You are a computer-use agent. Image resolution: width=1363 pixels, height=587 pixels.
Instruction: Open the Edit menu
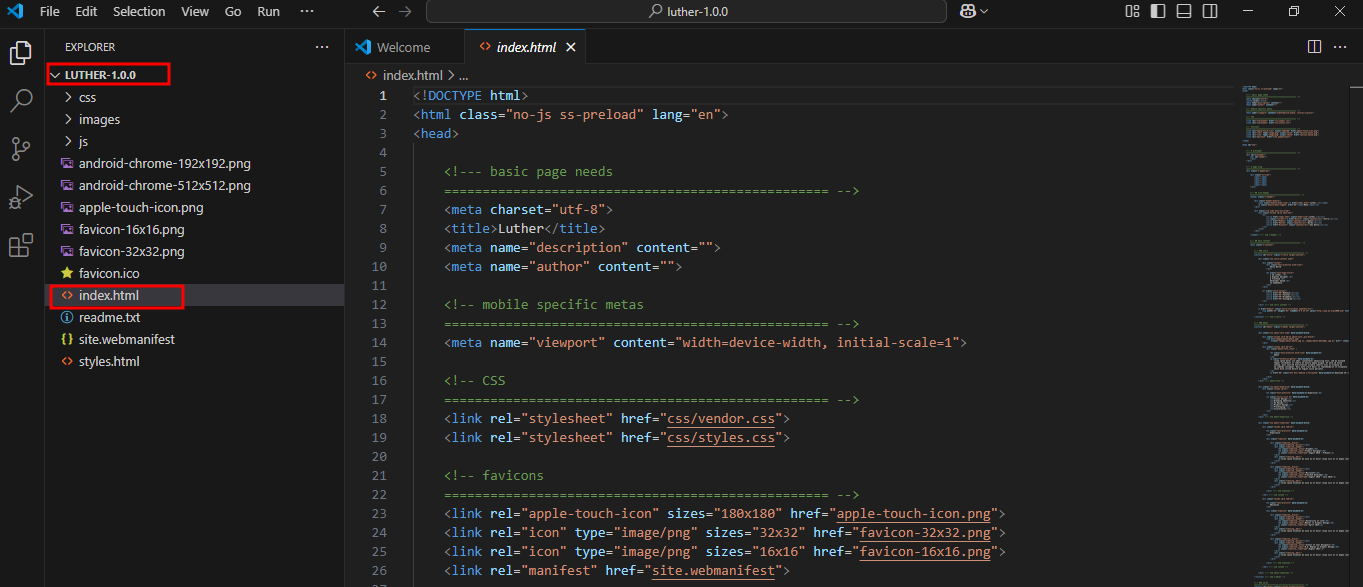(86, 11)
